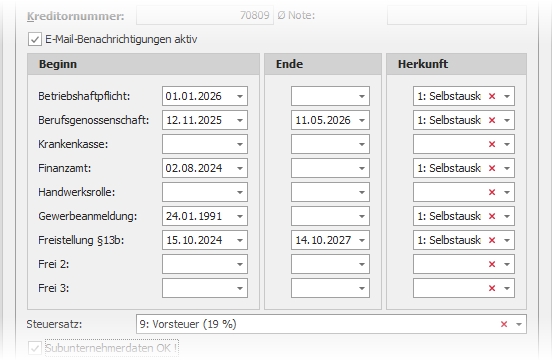Click Steuersatz field 9: Vorsteuer (19 %)
This screenshot has width=552, height=361.
point(331,324)
